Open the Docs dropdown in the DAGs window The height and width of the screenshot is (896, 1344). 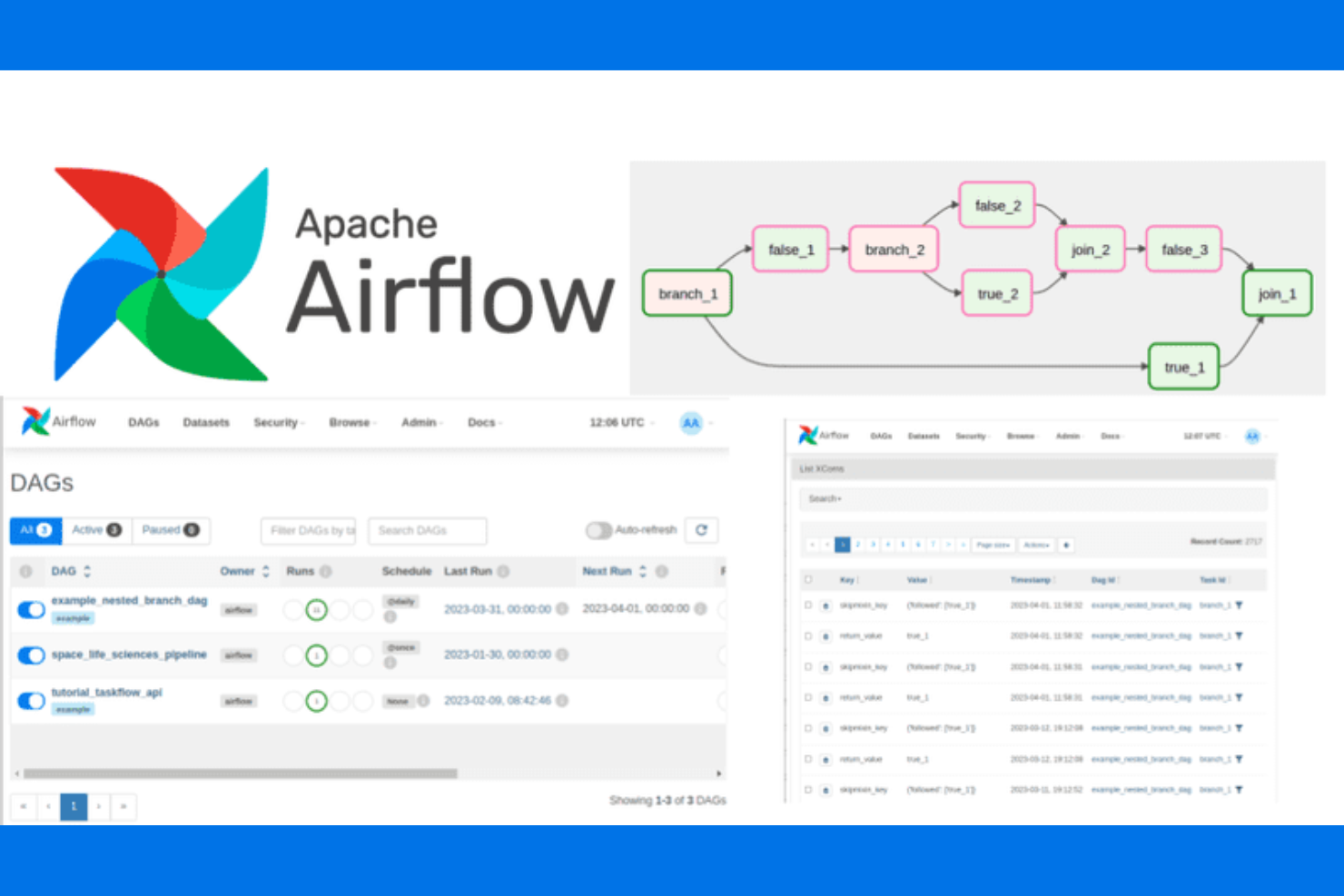tap(484, 423)
